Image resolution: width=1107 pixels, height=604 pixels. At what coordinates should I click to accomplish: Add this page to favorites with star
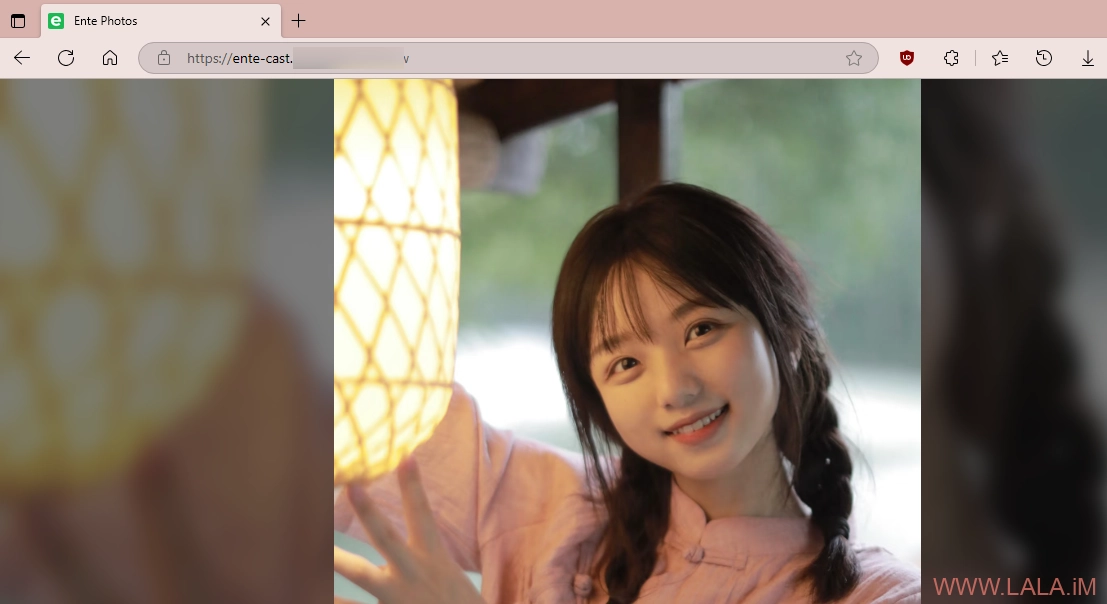(853, 58)
